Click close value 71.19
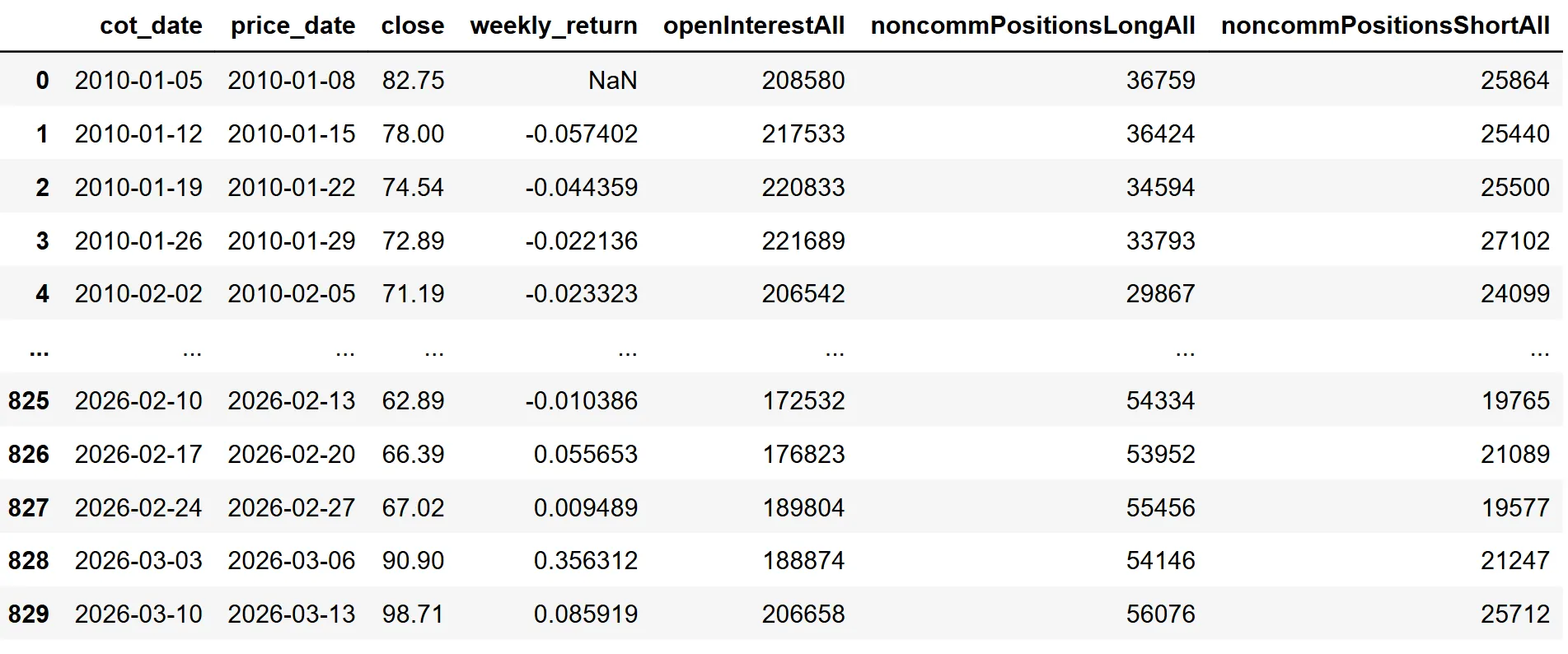The height and width of the screenshot is (654, 1568). click(x=413, y=293)
